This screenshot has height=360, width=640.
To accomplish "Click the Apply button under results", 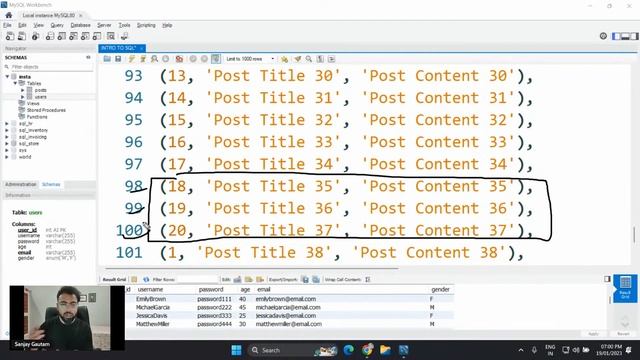I will [x=593, y=334].
